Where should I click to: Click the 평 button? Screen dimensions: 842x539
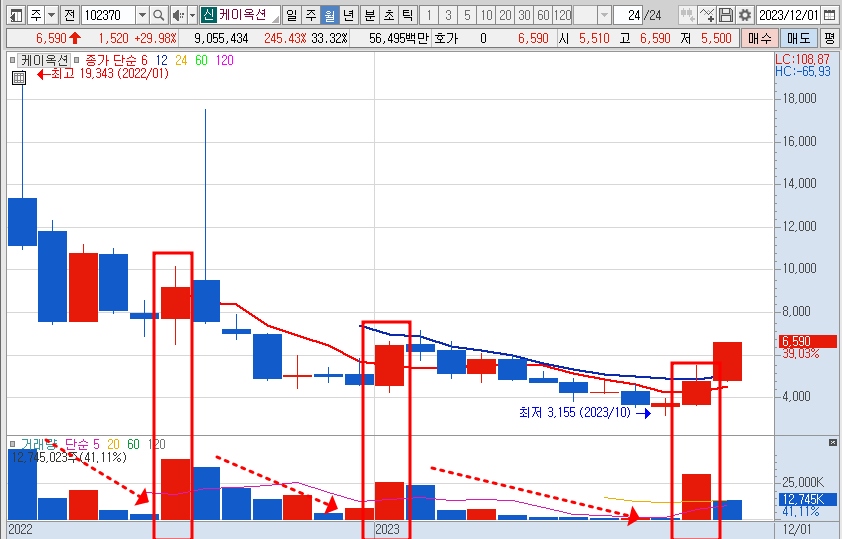pyautogui.click(x=830, y=38)
